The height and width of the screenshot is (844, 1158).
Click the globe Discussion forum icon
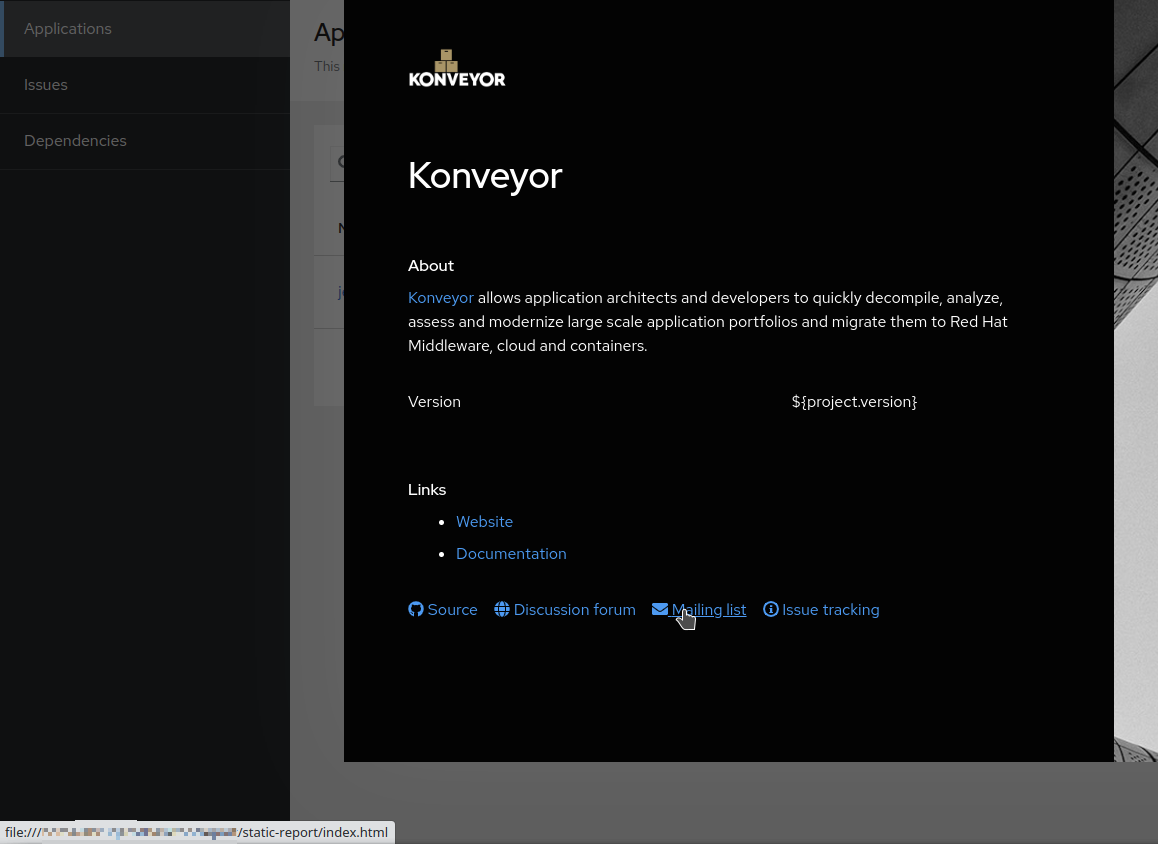tap(501, 609)
